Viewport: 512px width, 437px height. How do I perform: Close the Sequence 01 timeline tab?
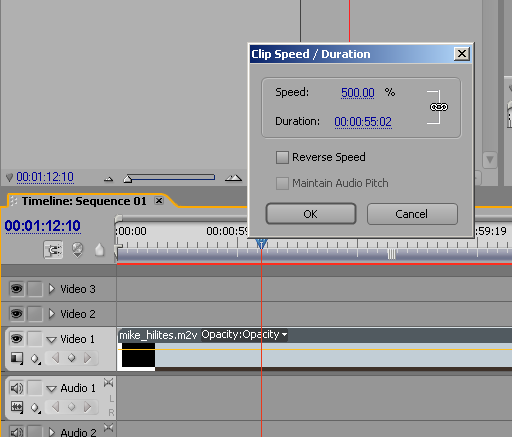159,201
